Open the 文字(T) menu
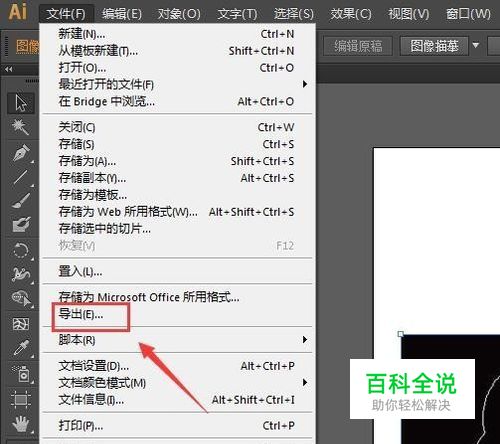This screenshot has height=444, width=500. (x=237, y=14)
